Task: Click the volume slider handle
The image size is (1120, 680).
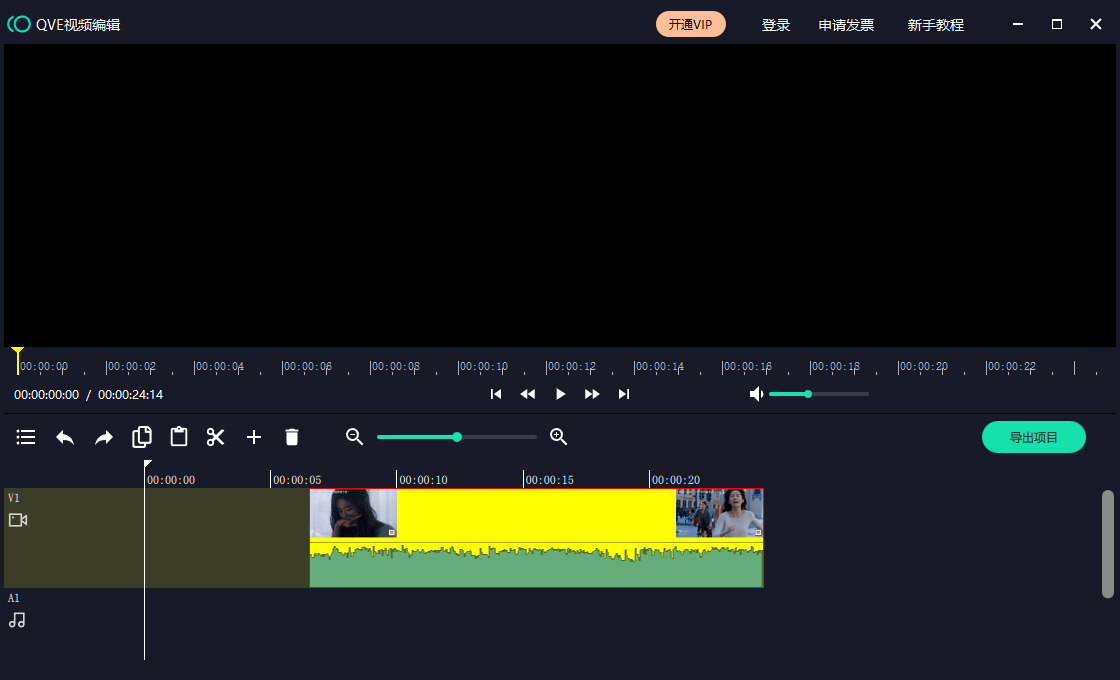Action: (x=808, y=394)
